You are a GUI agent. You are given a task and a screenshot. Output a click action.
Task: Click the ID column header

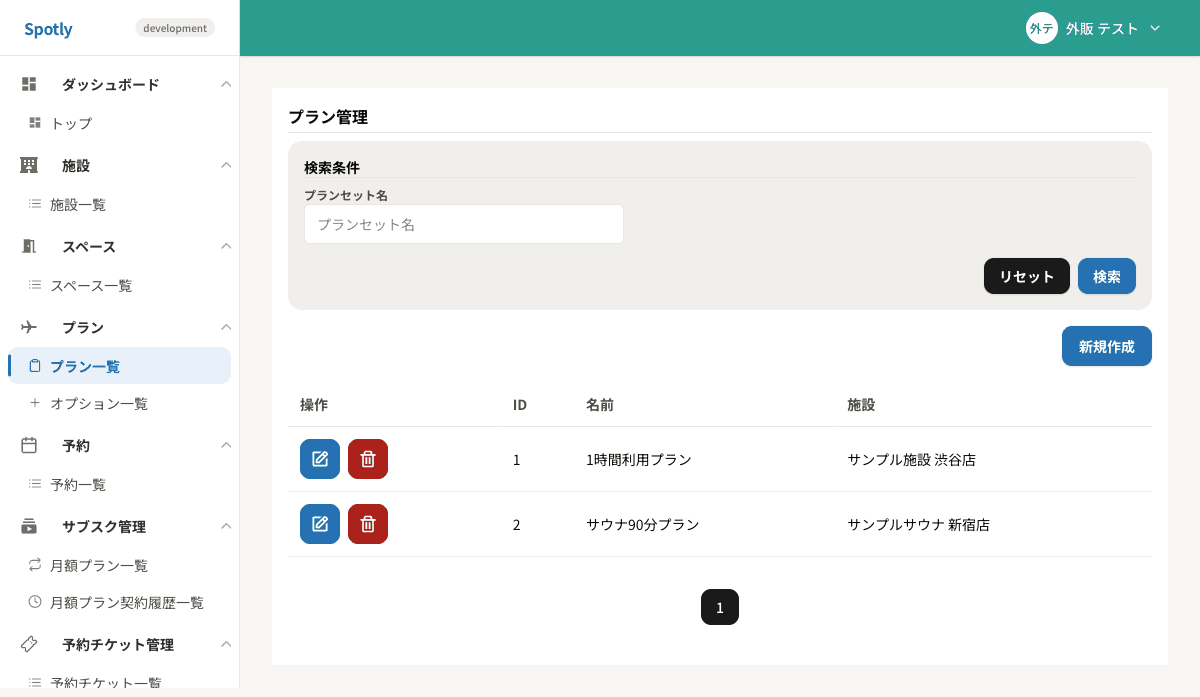(520, 404)
